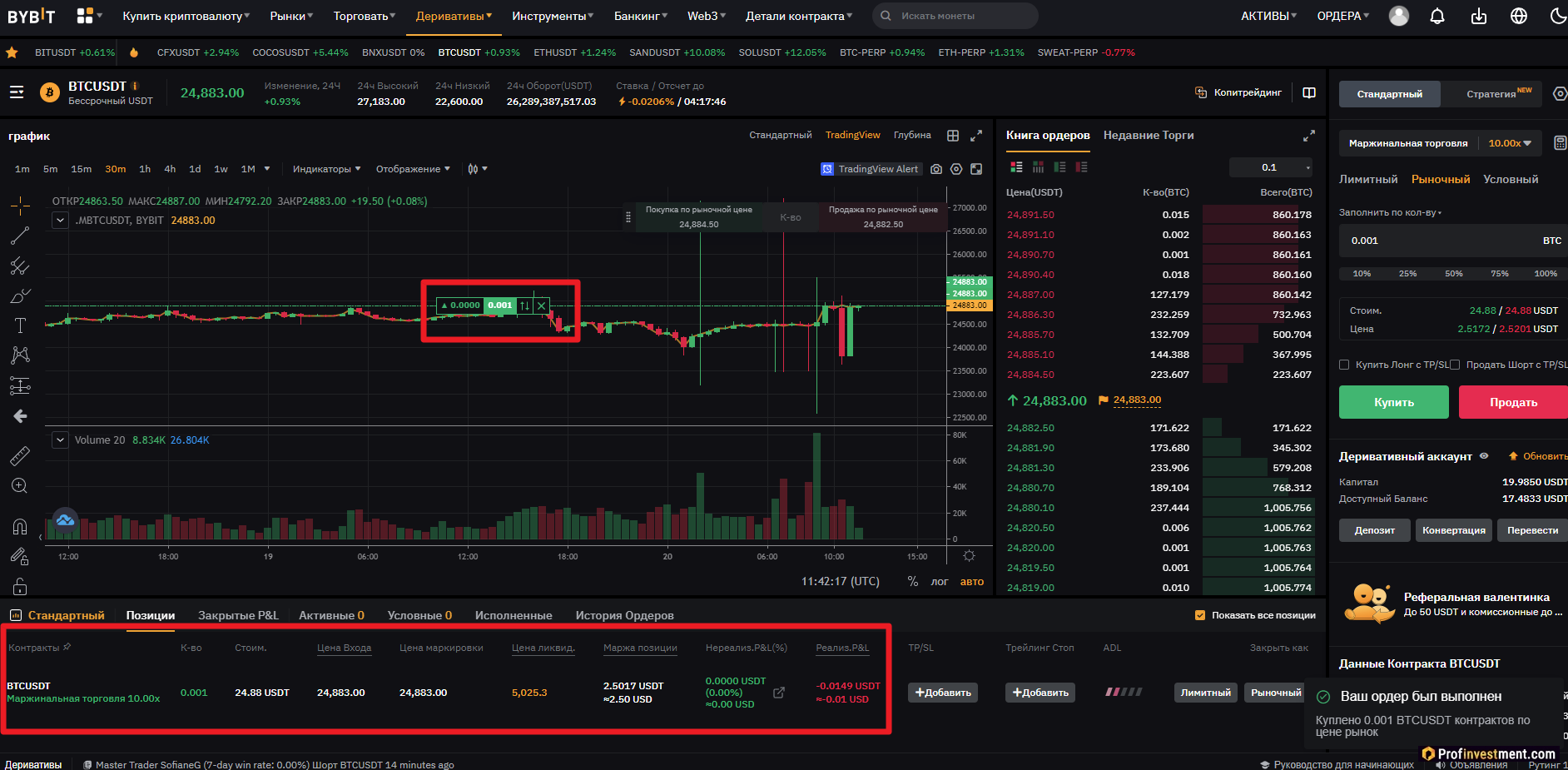Open Closed P&L tab

pos(238,615)
